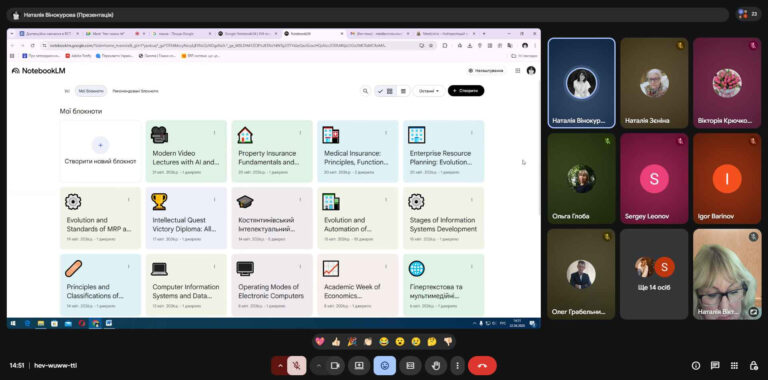Send the party popper reaction
The width and height of the screenshot is (768, 380).
pyautogui.click(x=352, y=342)
